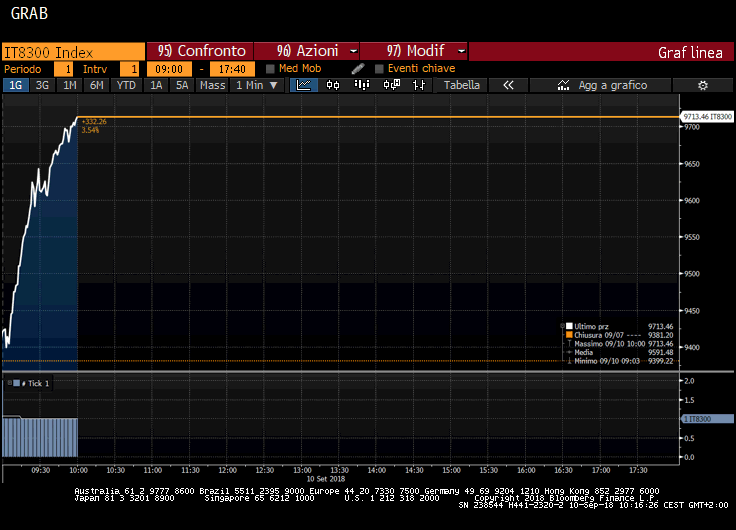
Task: Switch to the 6M period tab
Action: point(96,86)
